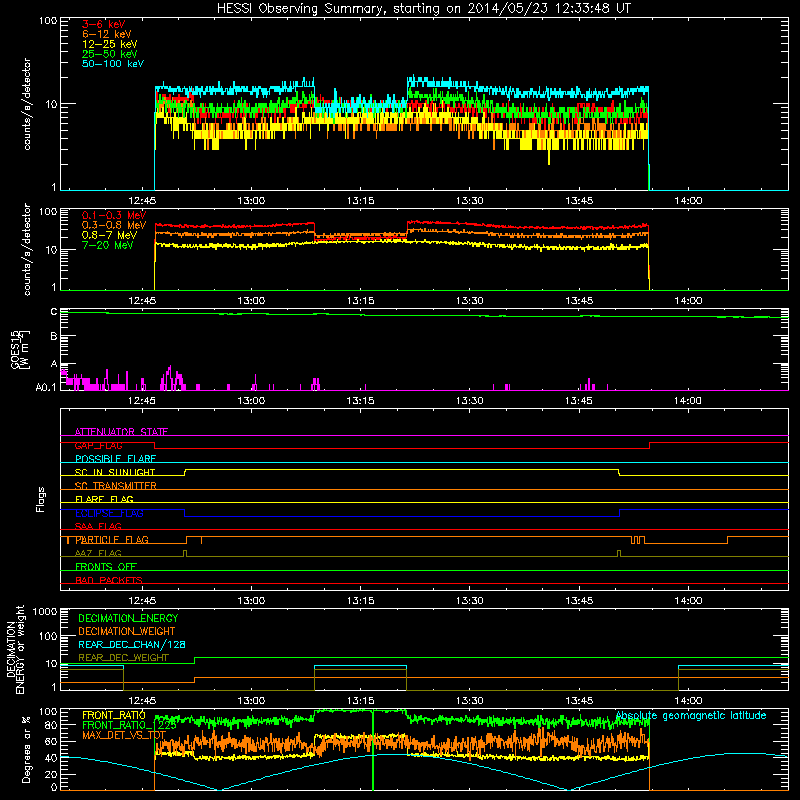
Task: Click the 0.8-7 MeV legend entry
Action: click(109, 235)
